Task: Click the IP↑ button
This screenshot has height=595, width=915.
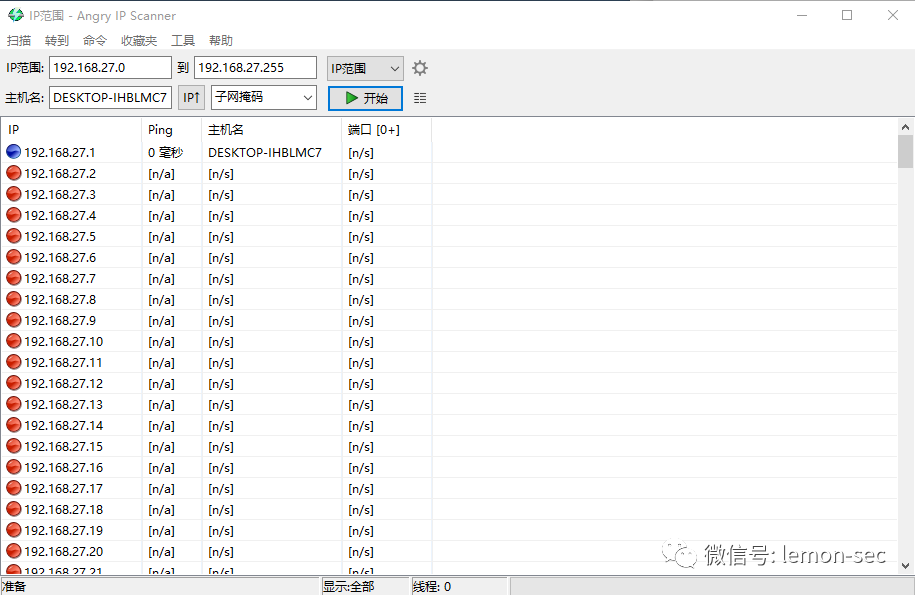Action: [x=191, y=97]
